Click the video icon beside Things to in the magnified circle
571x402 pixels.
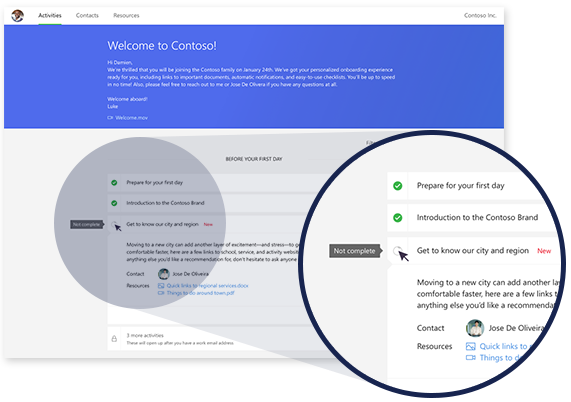tap(471, 358)
